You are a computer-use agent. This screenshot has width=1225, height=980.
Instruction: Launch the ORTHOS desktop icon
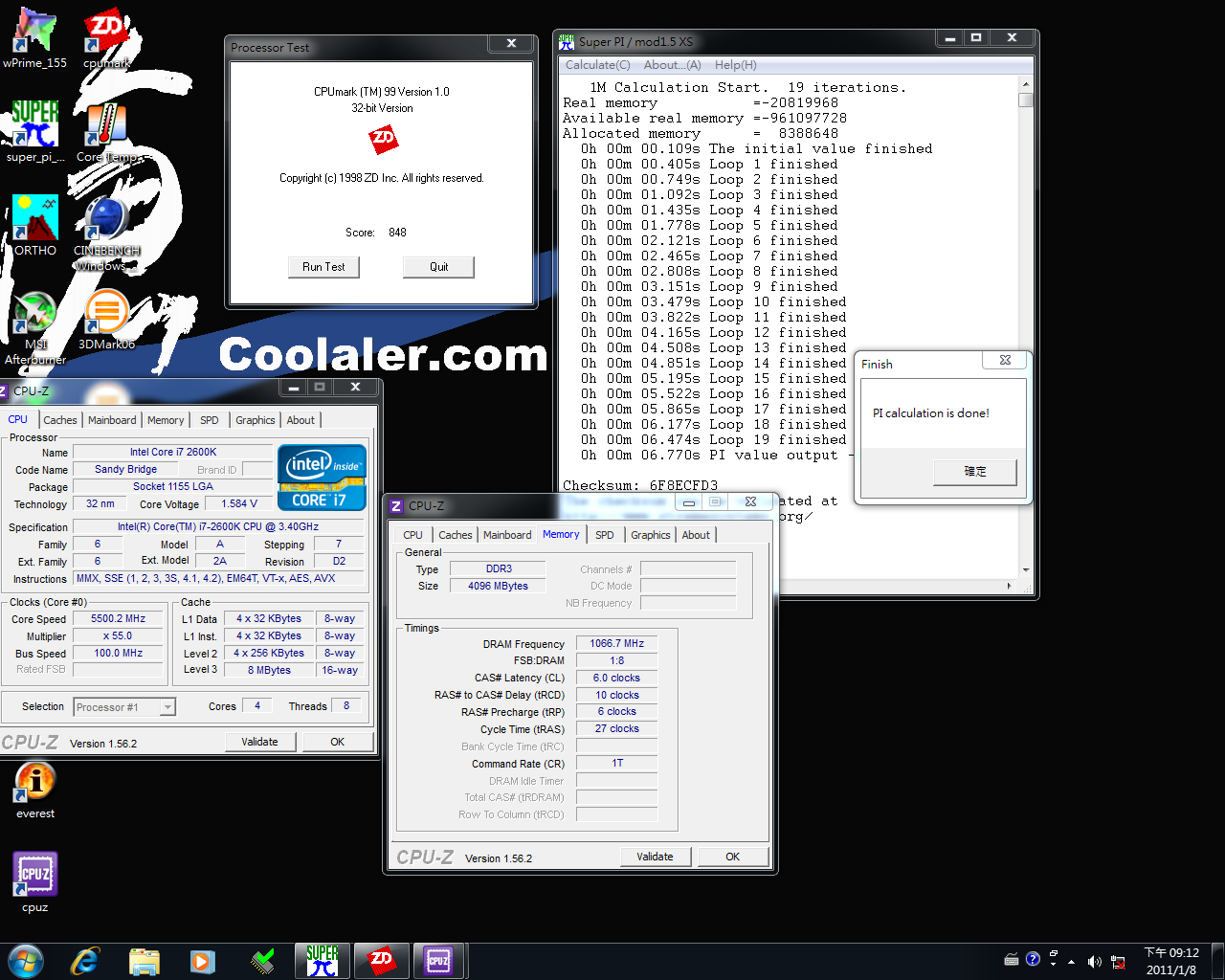(35, 226)
